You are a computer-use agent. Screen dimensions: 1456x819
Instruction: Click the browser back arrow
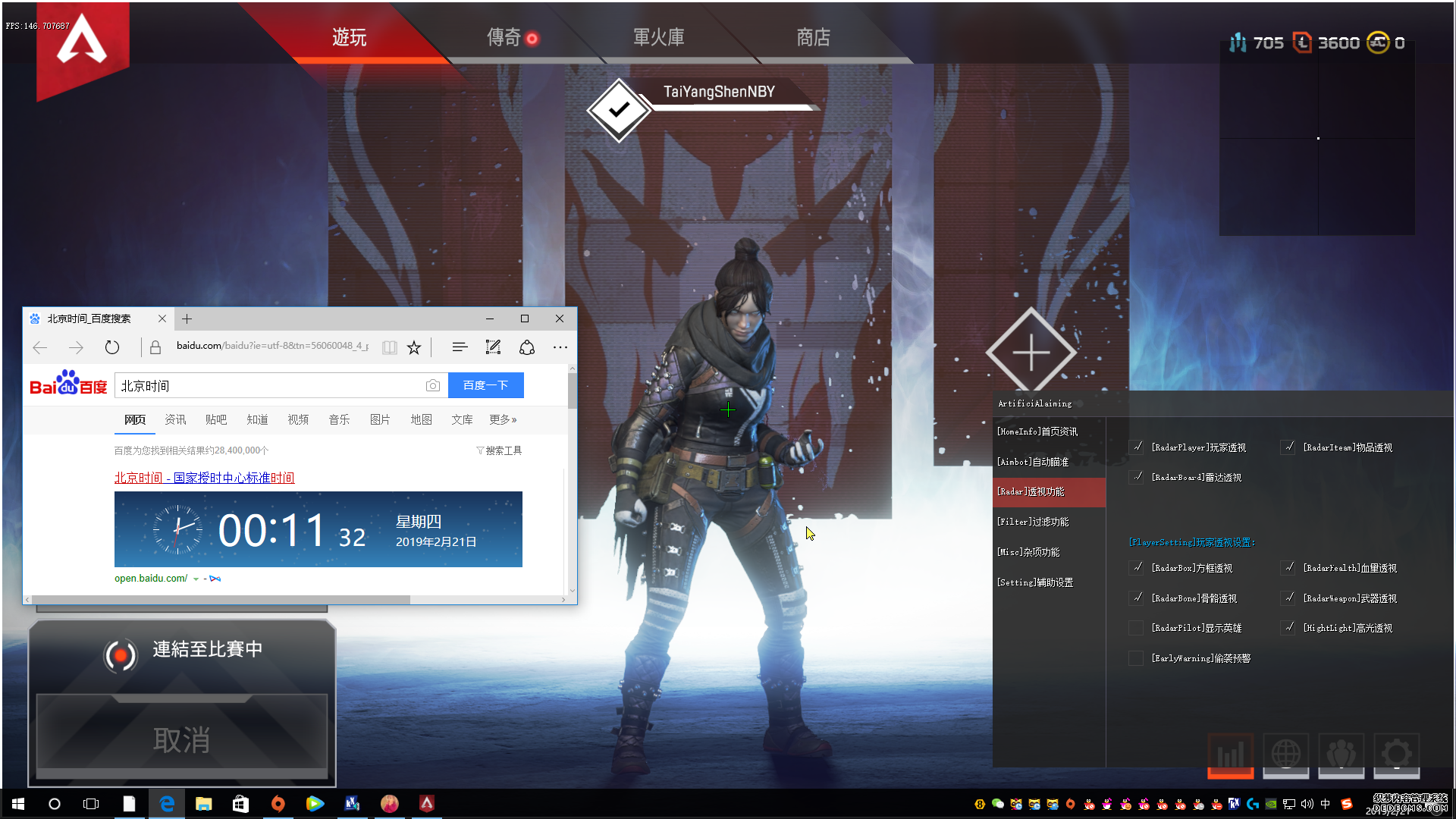coord(40,347)
